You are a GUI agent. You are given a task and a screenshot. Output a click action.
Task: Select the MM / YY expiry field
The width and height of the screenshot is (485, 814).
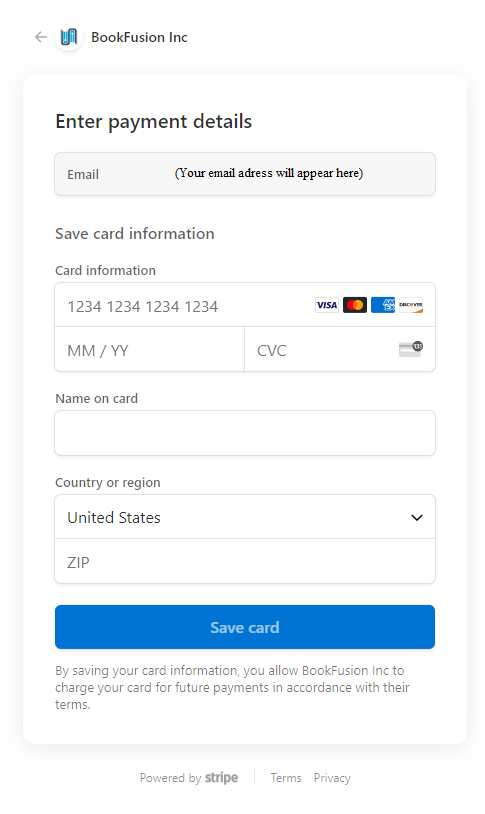point(150,349)
